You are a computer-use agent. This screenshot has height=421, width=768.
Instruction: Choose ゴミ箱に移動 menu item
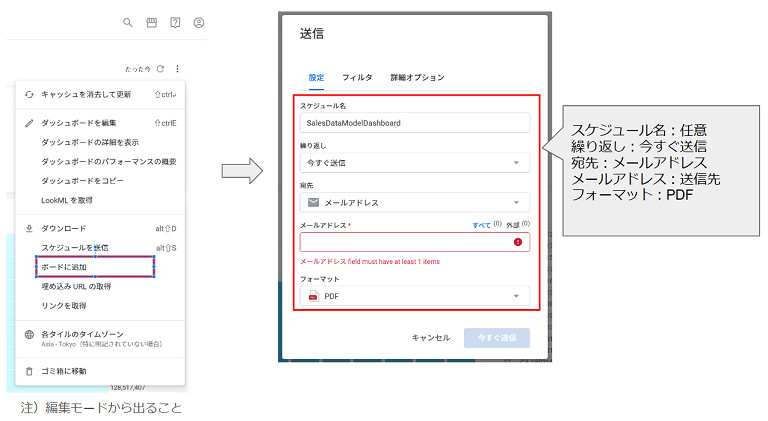pyautogui.click(x=100, y=372)
